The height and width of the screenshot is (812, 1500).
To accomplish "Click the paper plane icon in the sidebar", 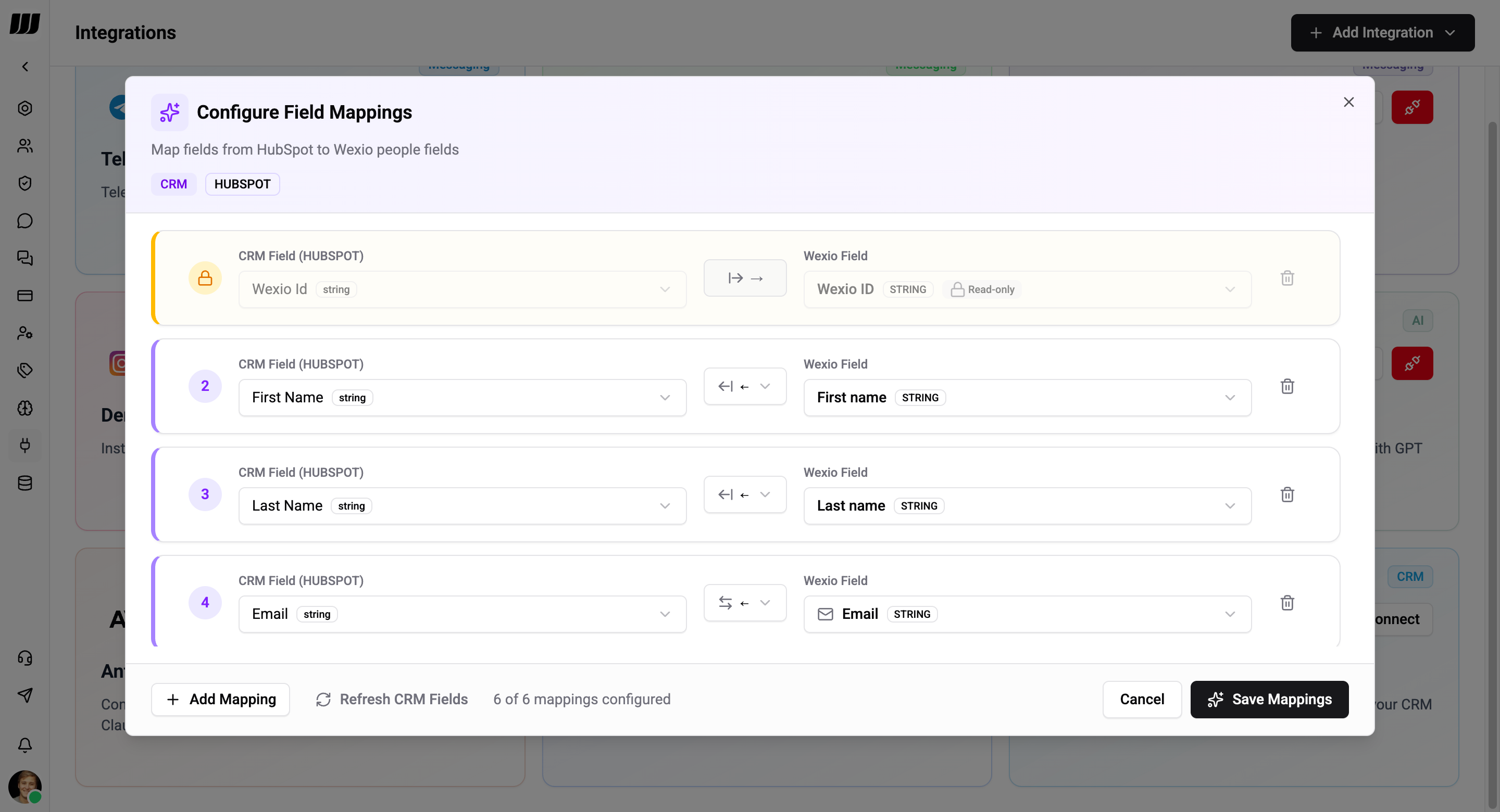I will point(25,695).
